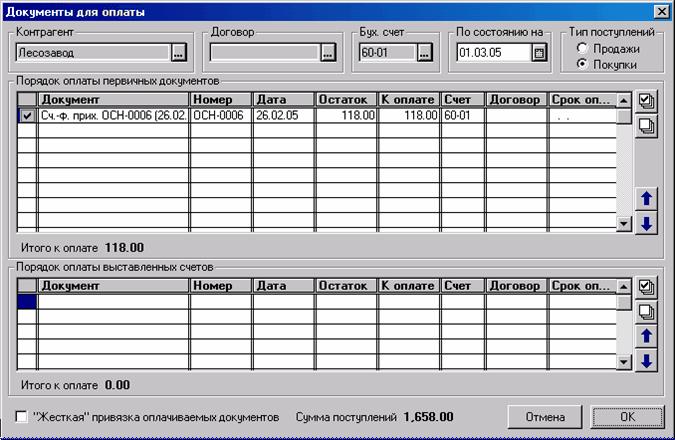This screenshot has width=675, height=440.
Task: Click the Остаток column header in top table
Action: pyautogui.click(x=346, y=100)
